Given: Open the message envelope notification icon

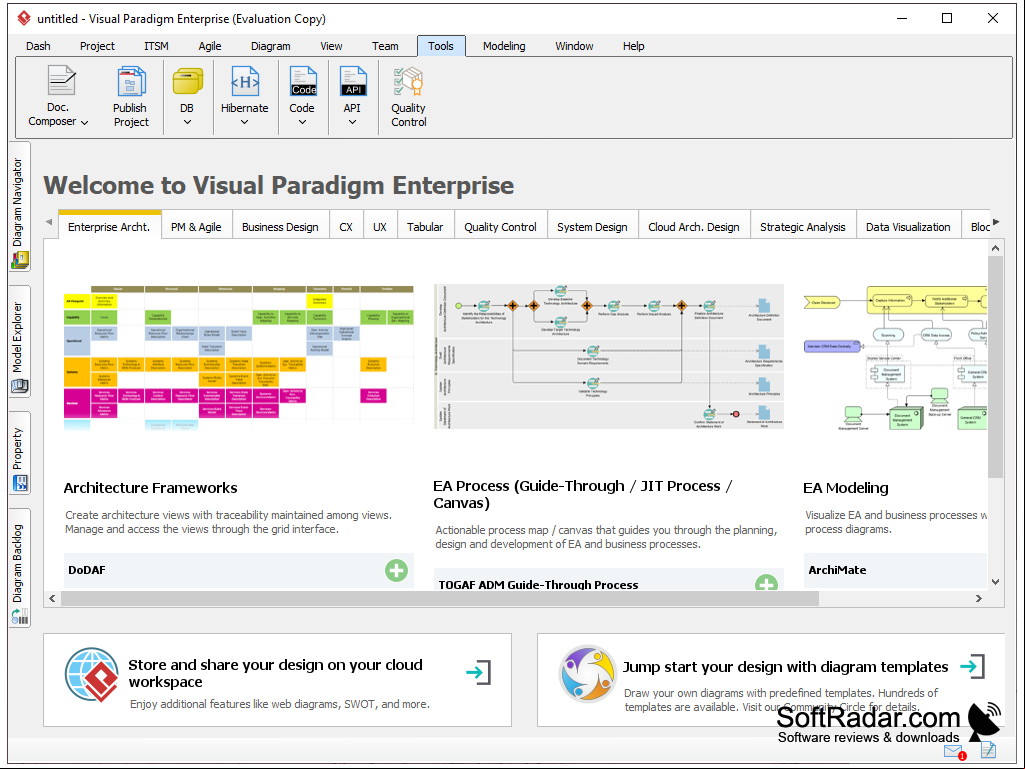Looking at the screenshot, I should (x=954, y=751).
